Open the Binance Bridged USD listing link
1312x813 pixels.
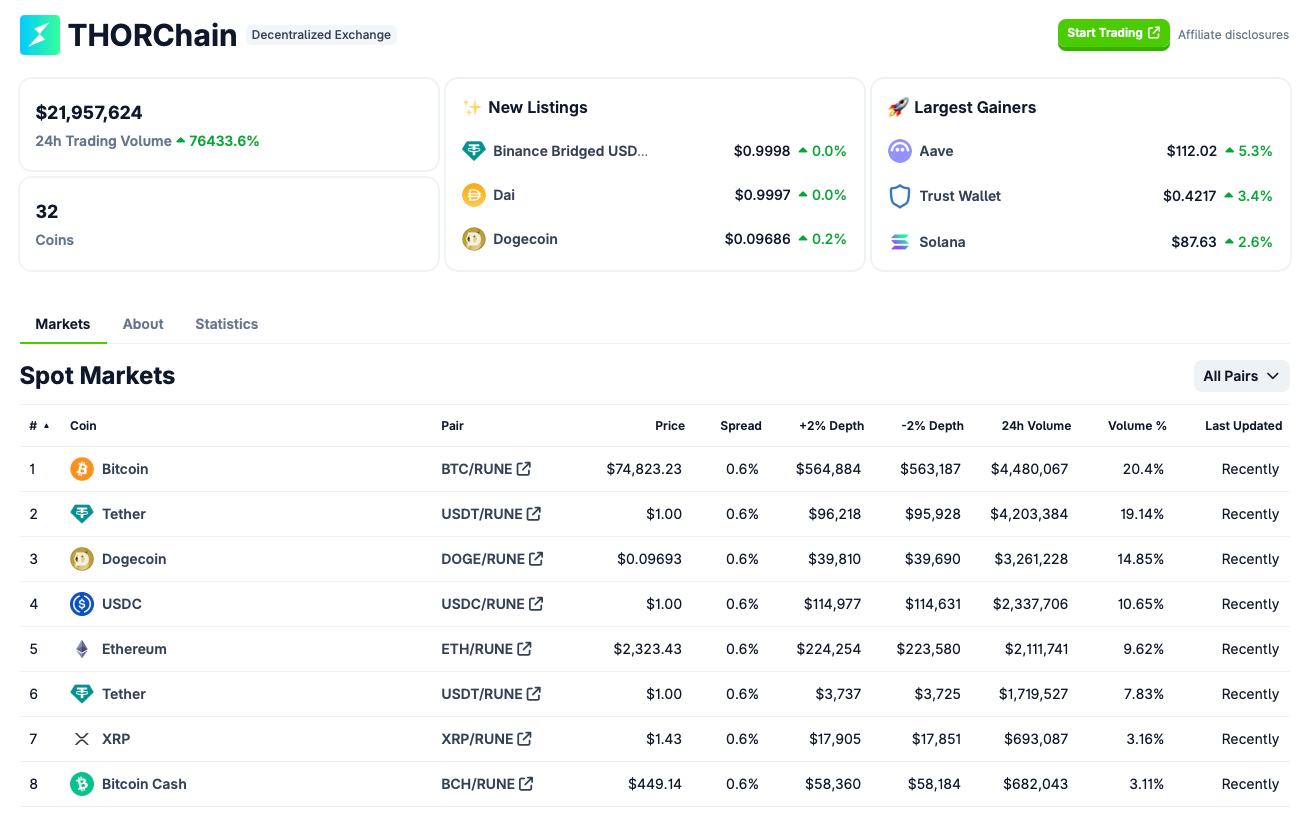pos(570,151)
